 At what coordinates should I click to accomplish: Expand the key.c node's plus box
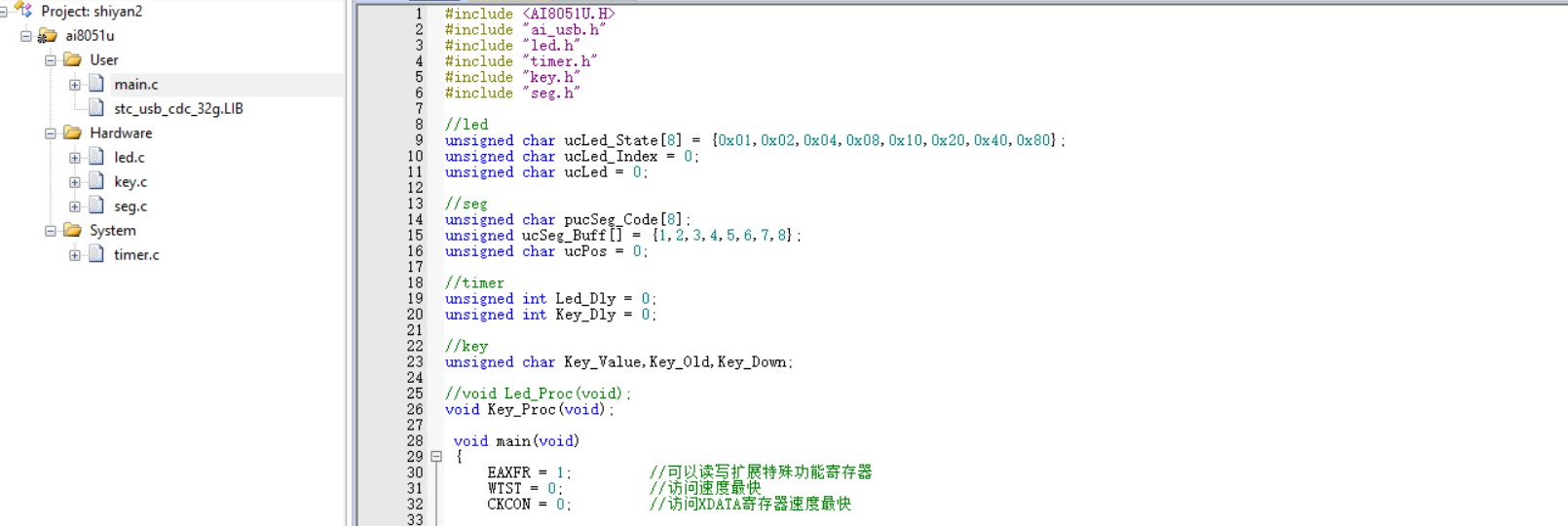pos(75,182)
